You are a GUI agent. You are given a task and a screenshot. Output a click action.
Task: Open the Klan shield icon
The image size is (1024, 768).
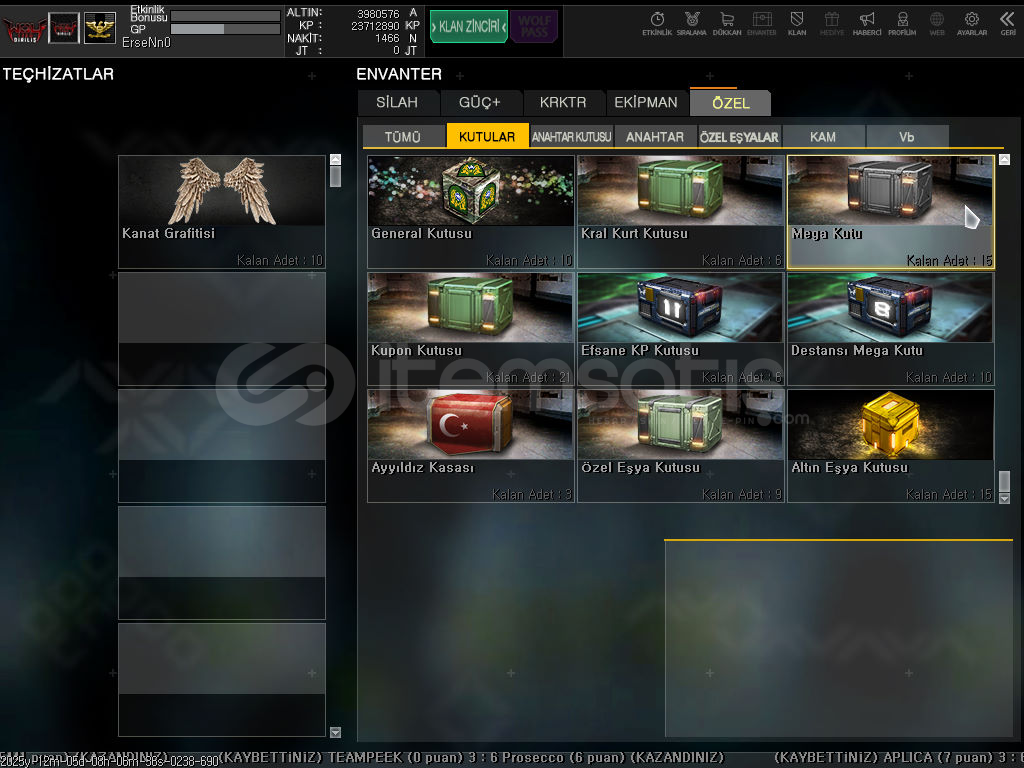tap(797, 22)
